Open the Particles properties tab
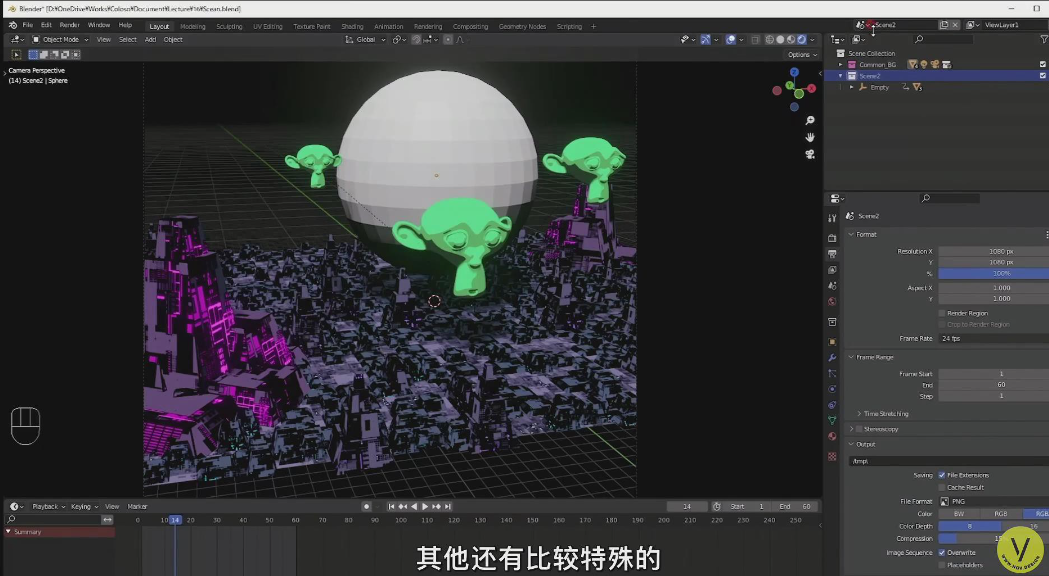The image size is (1049, 576). (832, 373)
